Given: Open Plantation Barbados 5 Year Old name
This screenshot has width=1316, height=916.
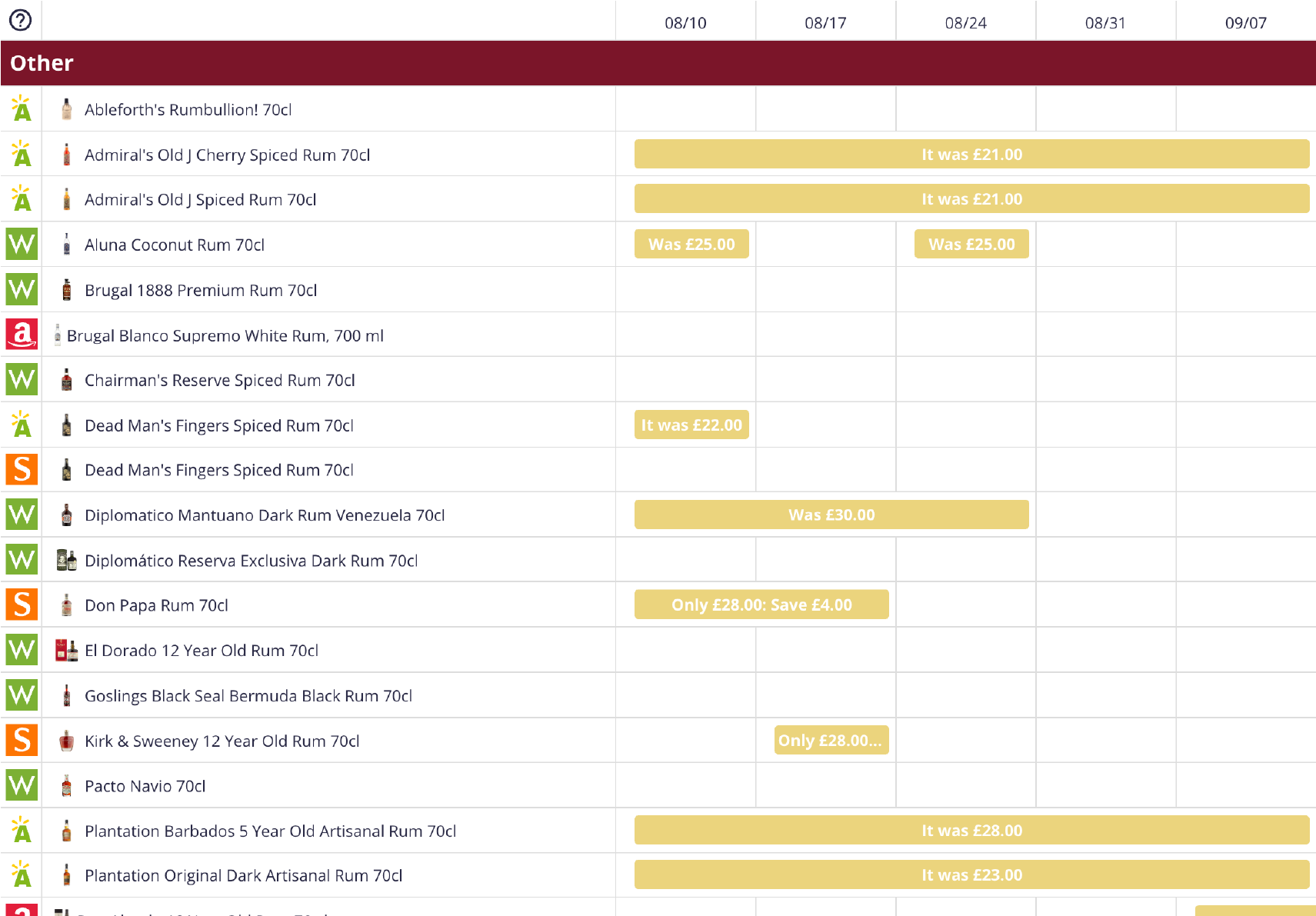Looking at the screenshot, I should (x=271, y=831).
